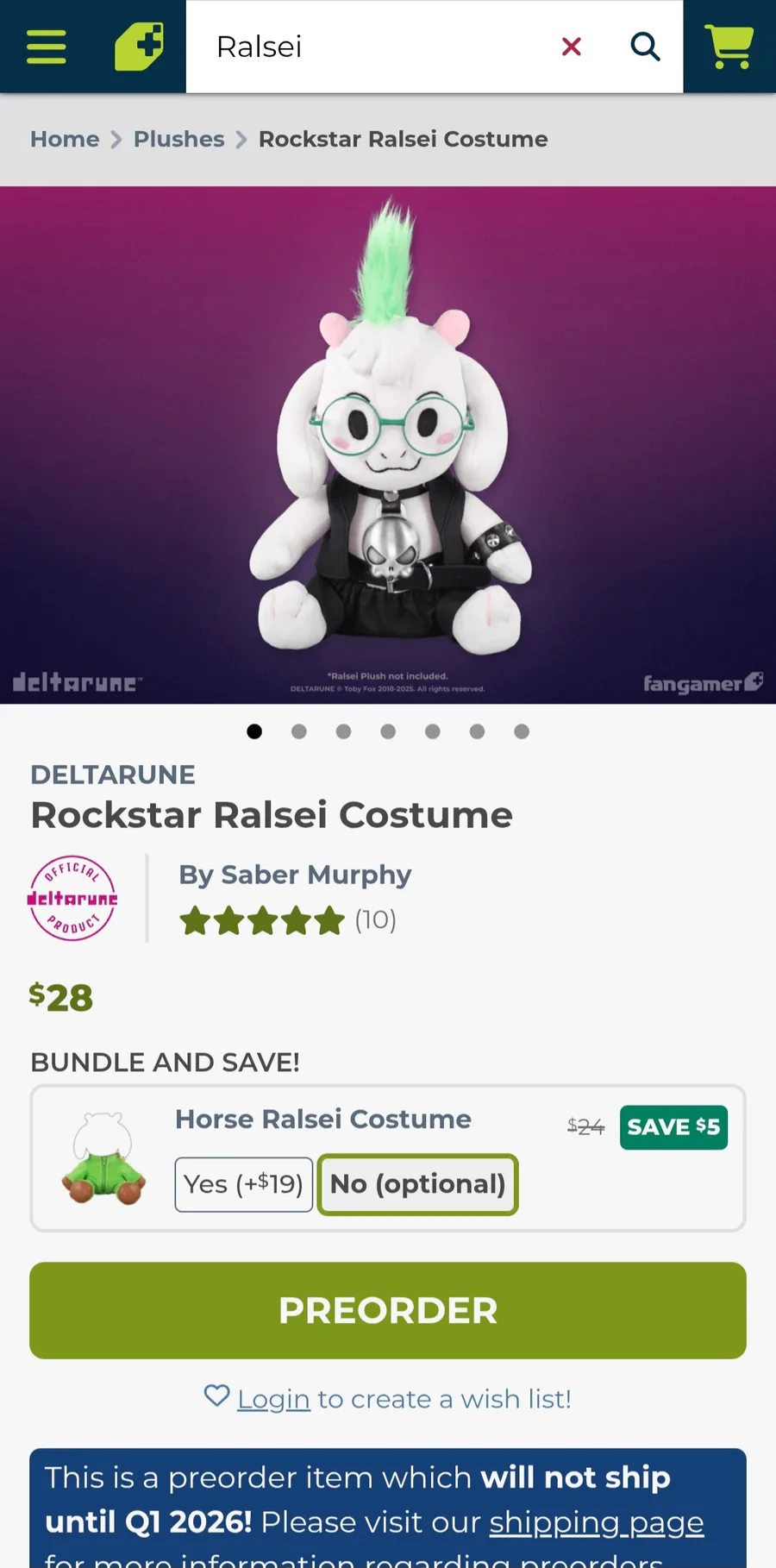Click the five-star rating
The image size is (776, 1568).
click(262, 920)
